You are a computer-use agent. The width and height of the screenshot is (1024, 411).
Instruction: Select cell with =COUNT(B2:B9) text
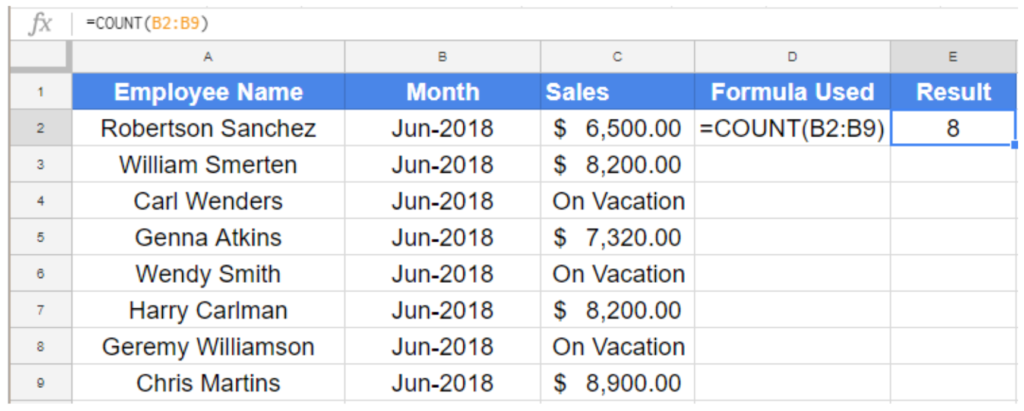click(792, 129)
